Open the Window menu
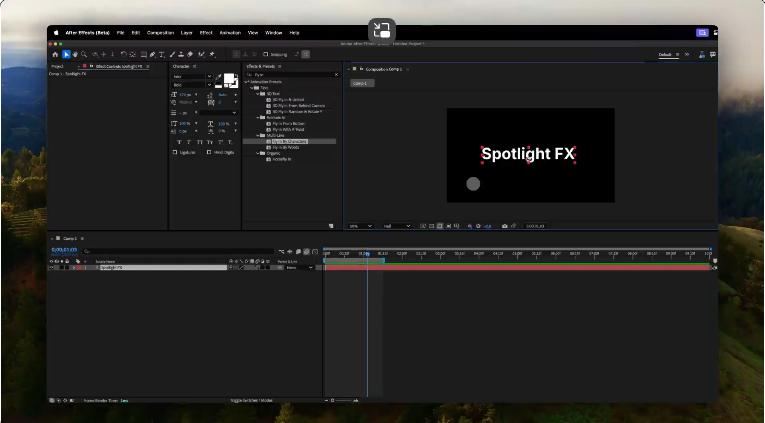Screen dimensions: 765x423 [274, 33]
